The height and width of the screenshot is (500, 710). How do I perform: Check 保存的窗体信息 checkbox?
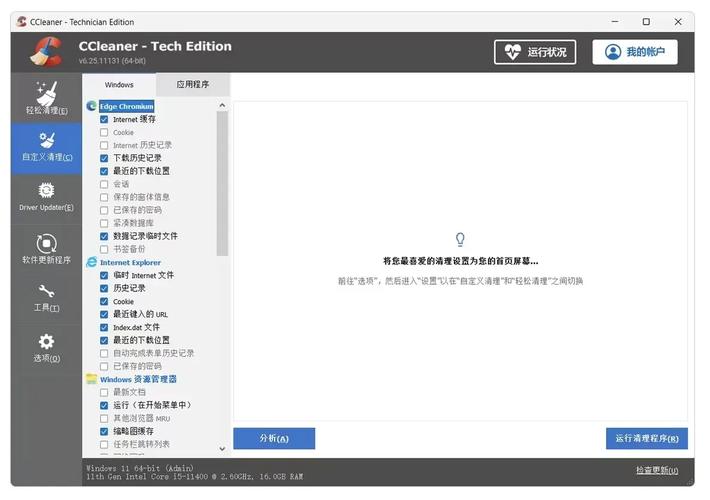click(x=104, y=197)
